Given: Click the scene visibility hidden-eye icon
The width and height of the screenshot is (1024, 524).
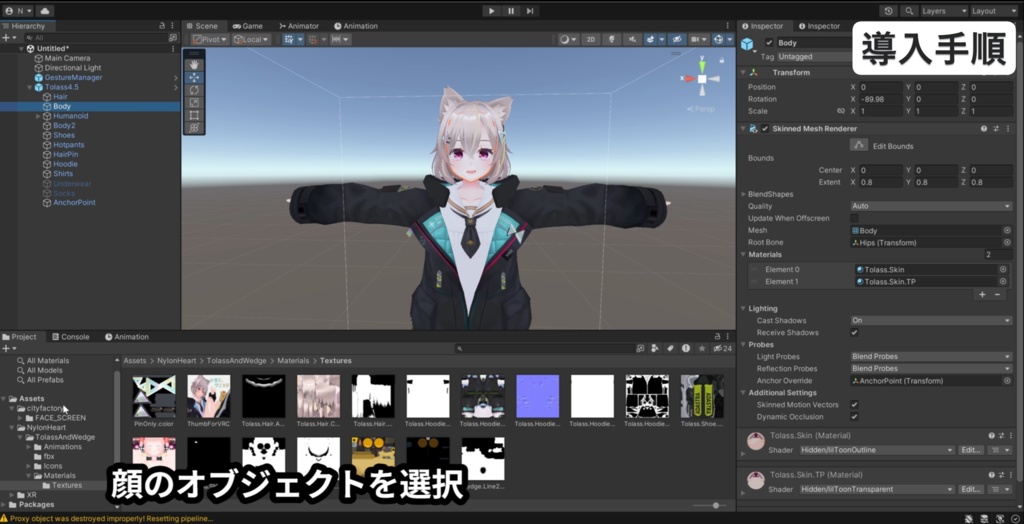Looking at the screenshot, I should point(677,39).
